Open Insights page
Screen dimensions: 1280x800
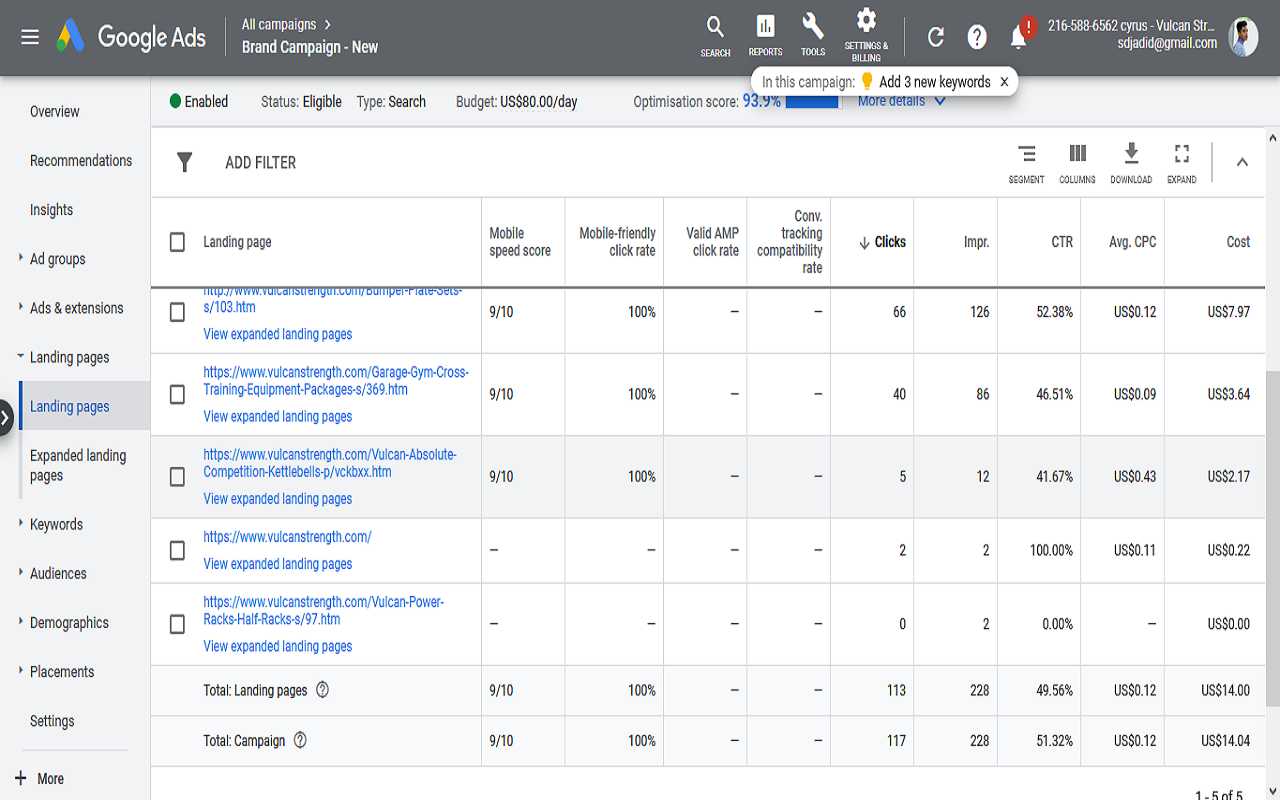pyautogui.click(x=51, y=209)
